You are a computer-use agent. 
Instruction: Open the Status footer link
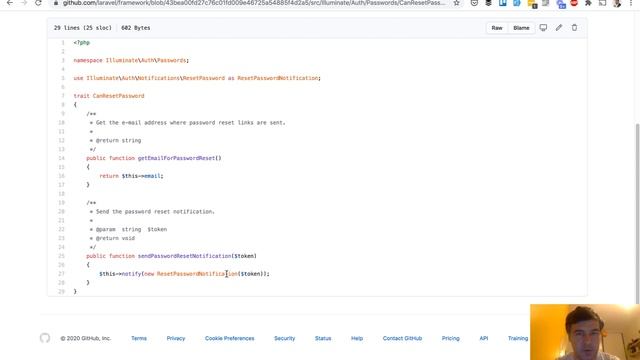tap(323, 338)
